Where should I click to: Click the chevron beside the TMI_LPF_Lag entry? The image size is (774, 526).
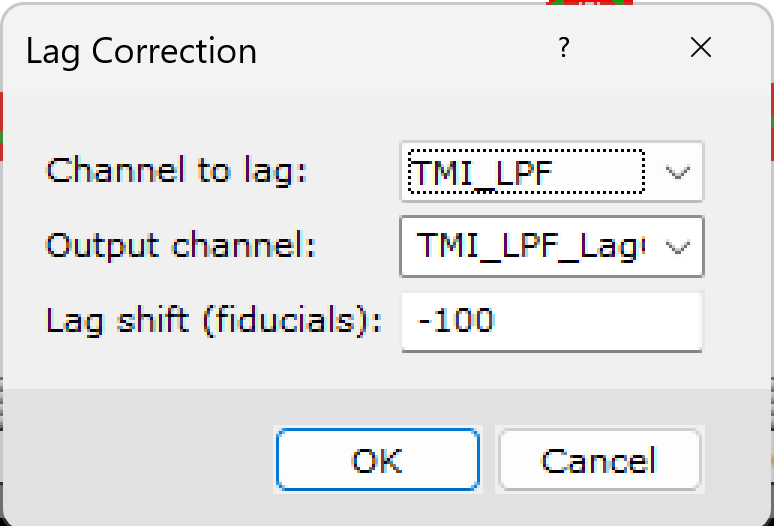click(x=678, y=246)
